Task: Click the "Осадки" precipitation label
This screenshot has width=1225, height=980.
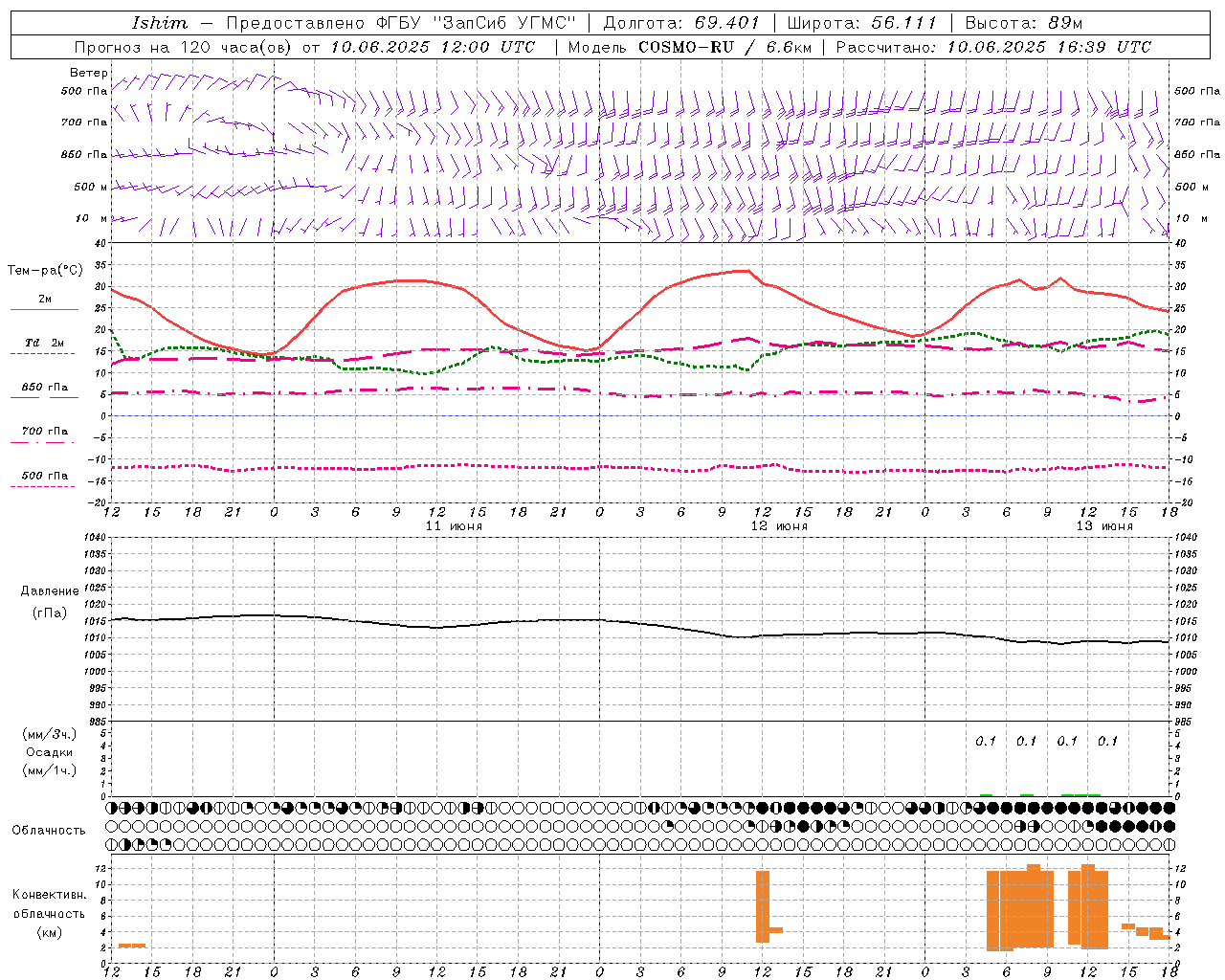Action: (50, 752)
